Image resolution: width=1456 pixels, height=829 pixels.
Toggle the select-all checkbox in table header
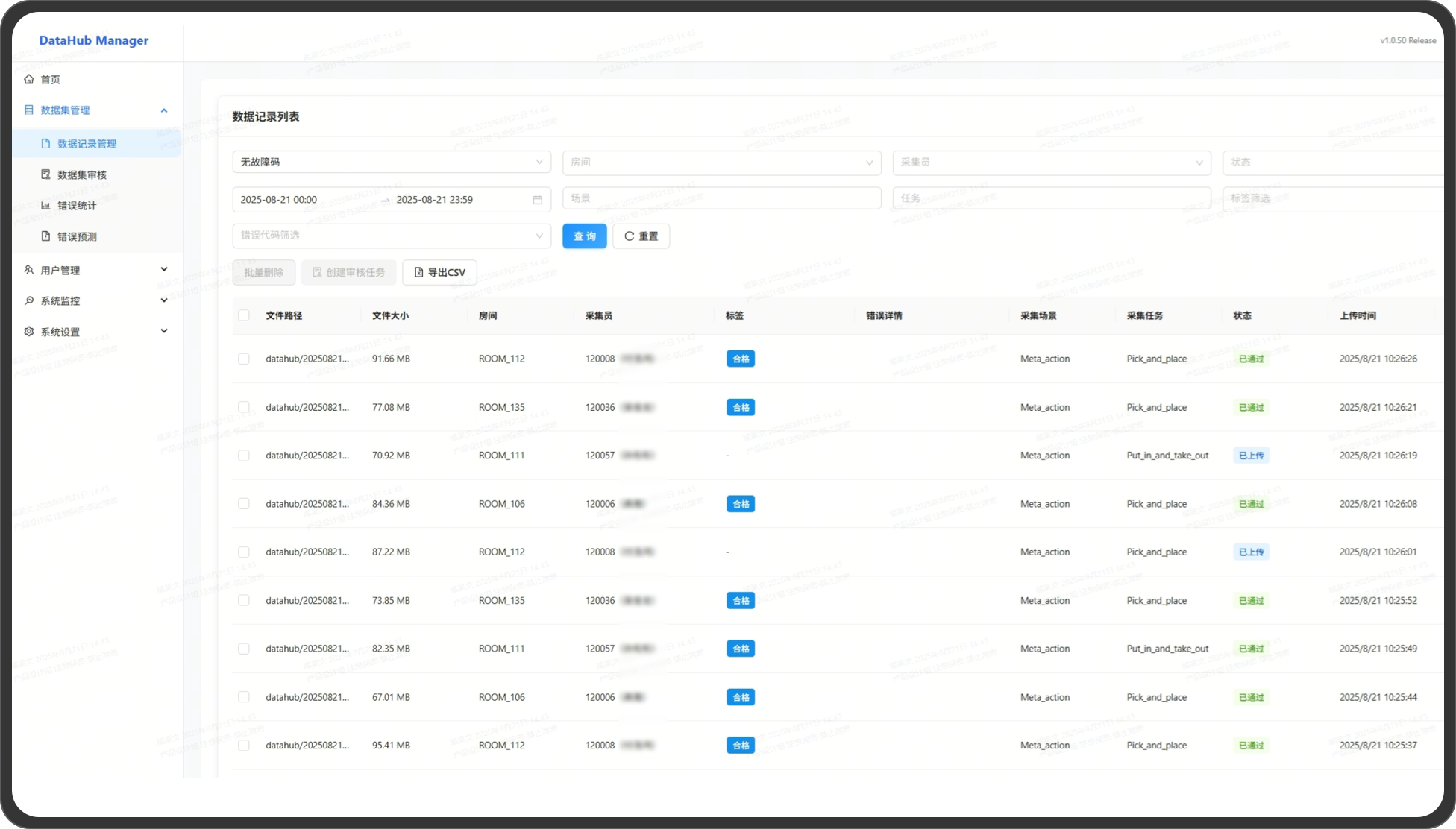244,315
